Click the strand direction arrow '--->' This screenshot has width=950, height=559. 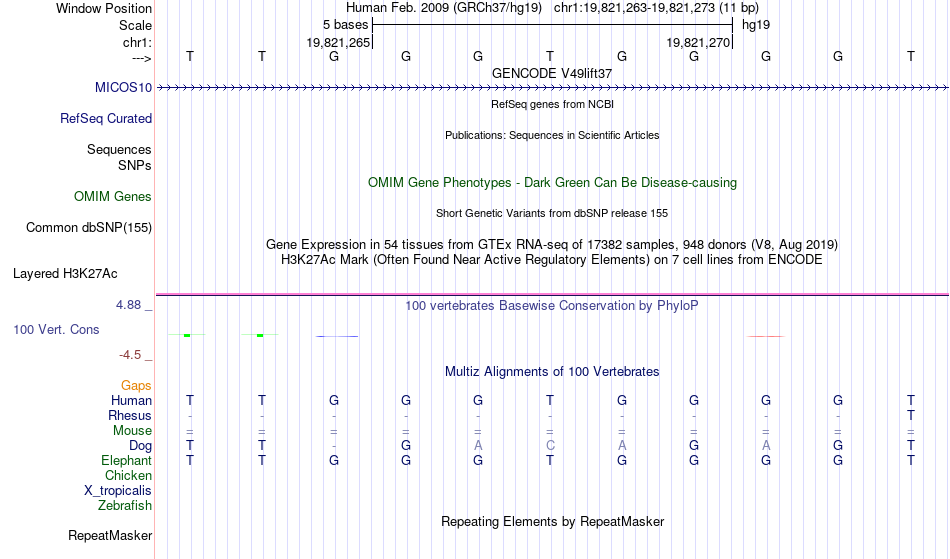pyautogui.click(x=142, y=58)
